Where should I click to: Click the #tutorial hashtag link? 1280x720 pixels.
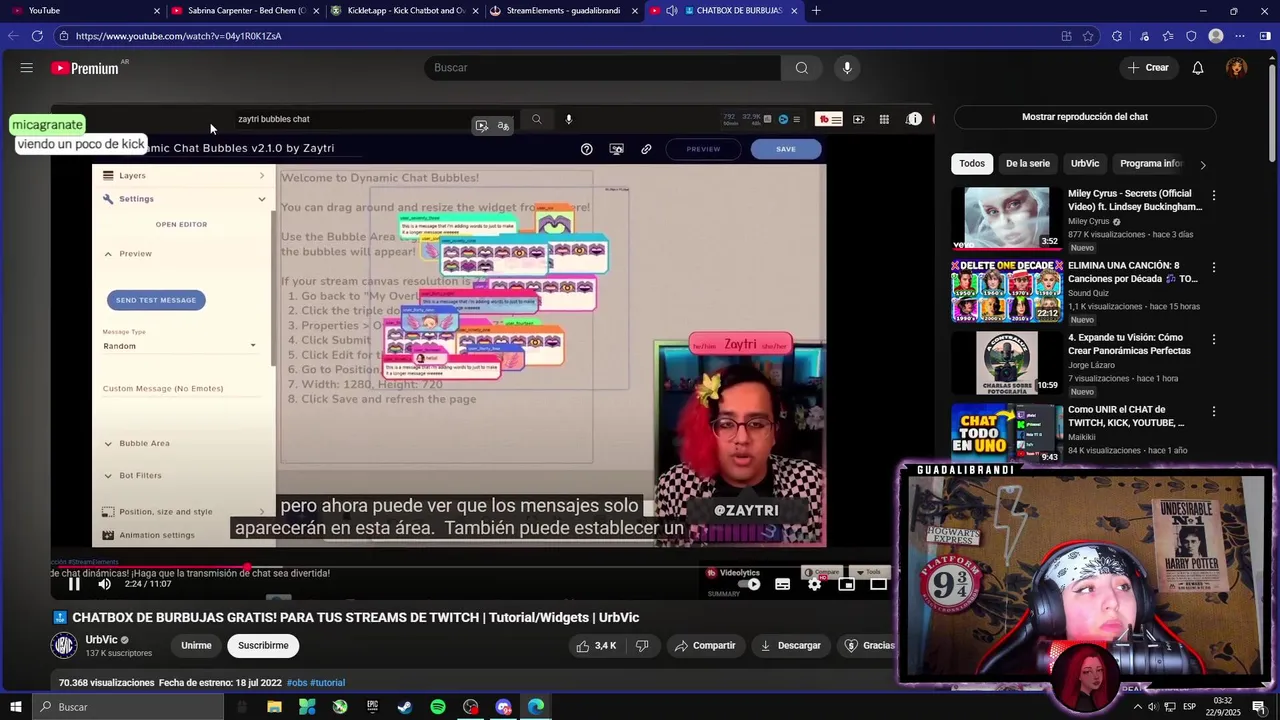[327, 683]
